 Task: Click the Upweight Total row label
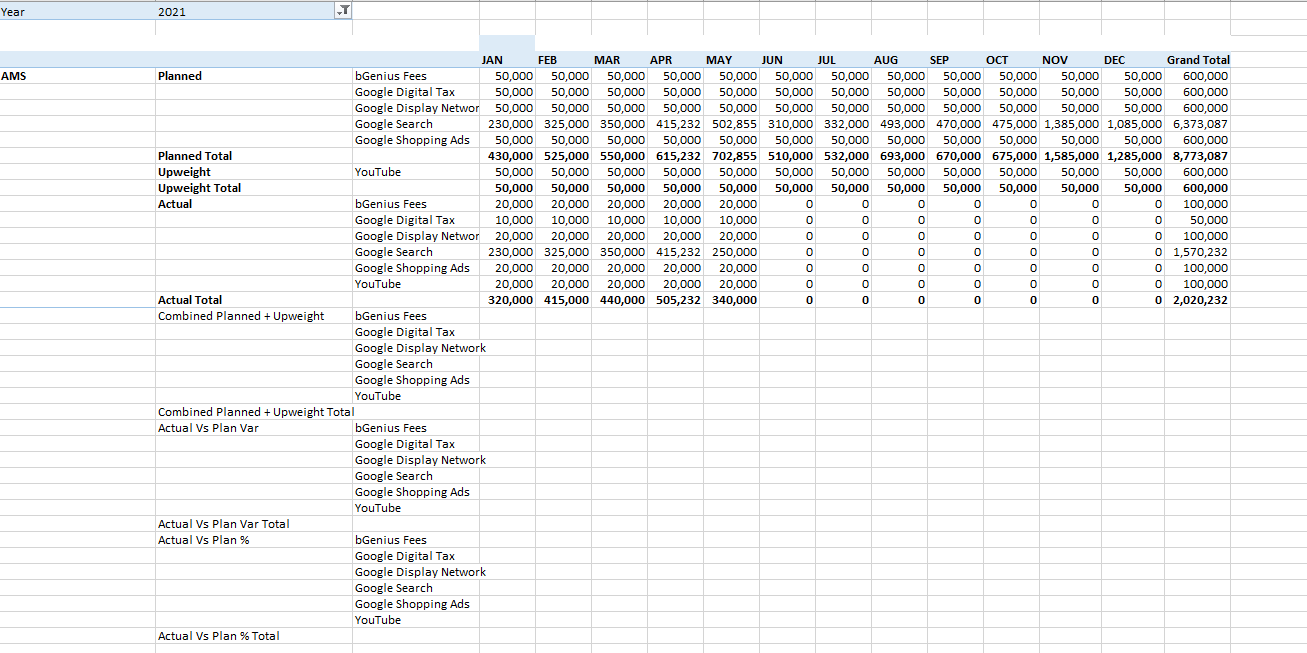[x=199, y=188]
